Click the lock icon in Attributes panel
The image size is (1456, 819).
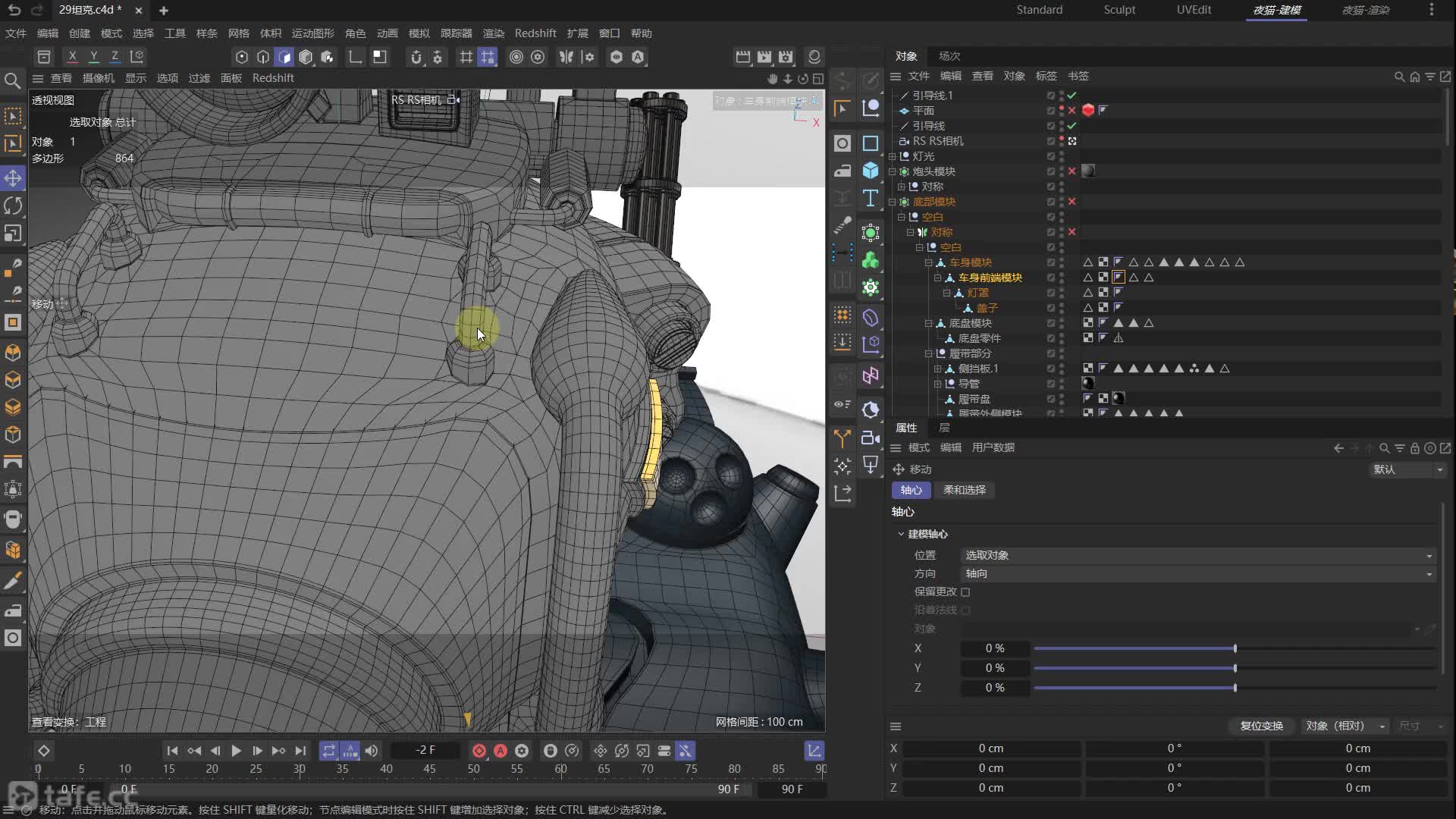coord(1415,448)
